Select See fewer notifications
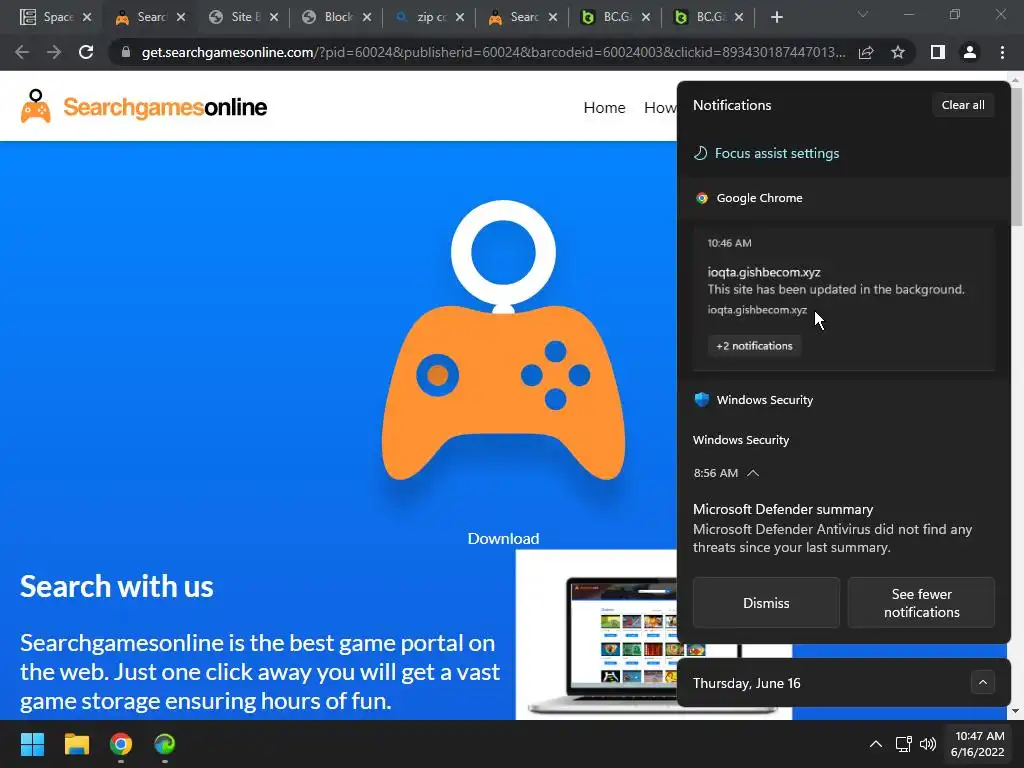The height and width of the screenshot is (768, 1024). click(921, 603)
